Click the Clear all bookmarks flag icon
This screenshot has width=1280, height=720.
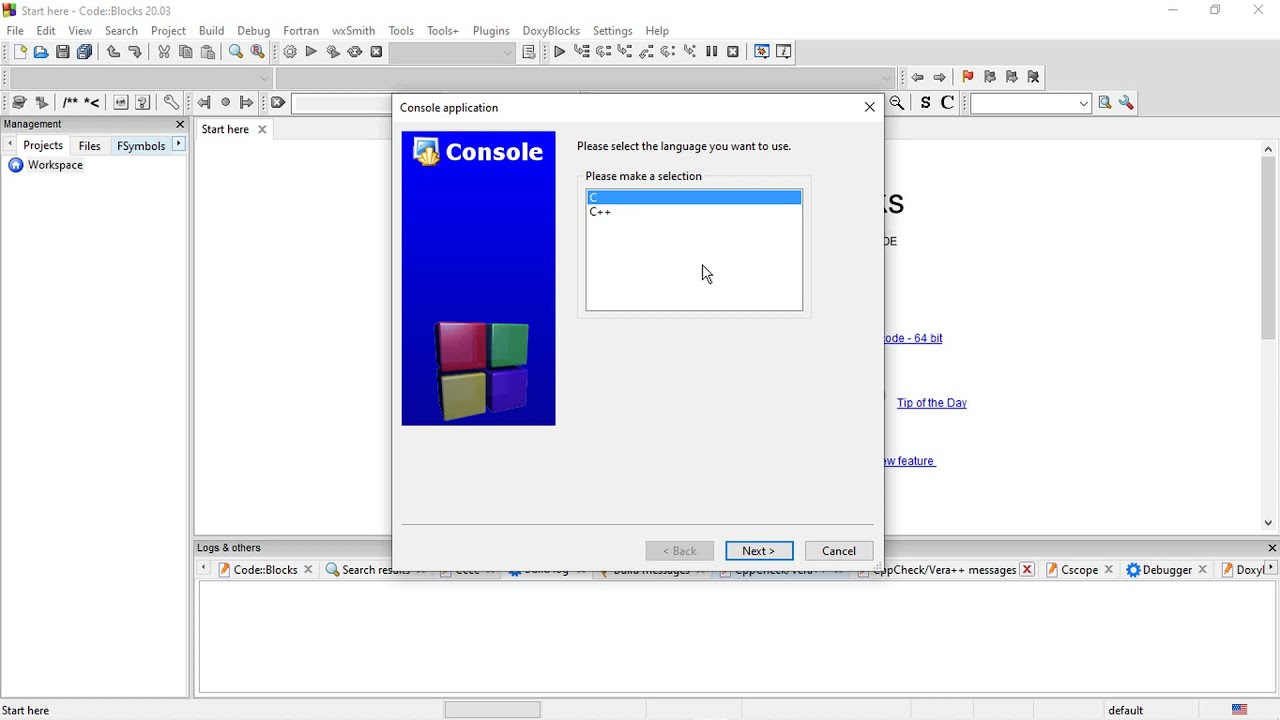pyautogui.click(x=1034, y=77)
